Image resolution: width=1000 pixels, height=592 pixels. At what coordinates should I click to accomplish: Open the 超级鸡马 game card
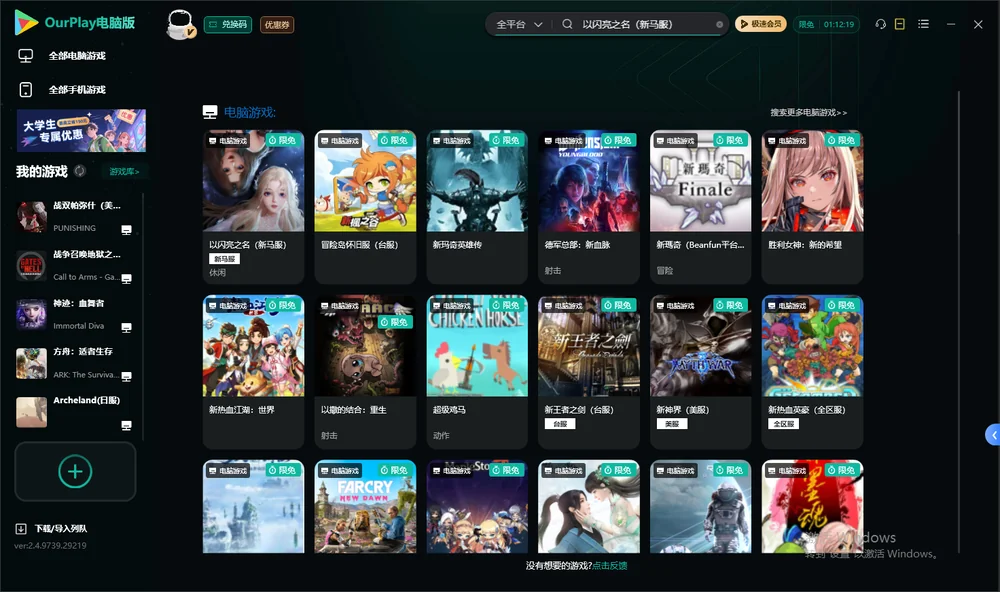477,372
